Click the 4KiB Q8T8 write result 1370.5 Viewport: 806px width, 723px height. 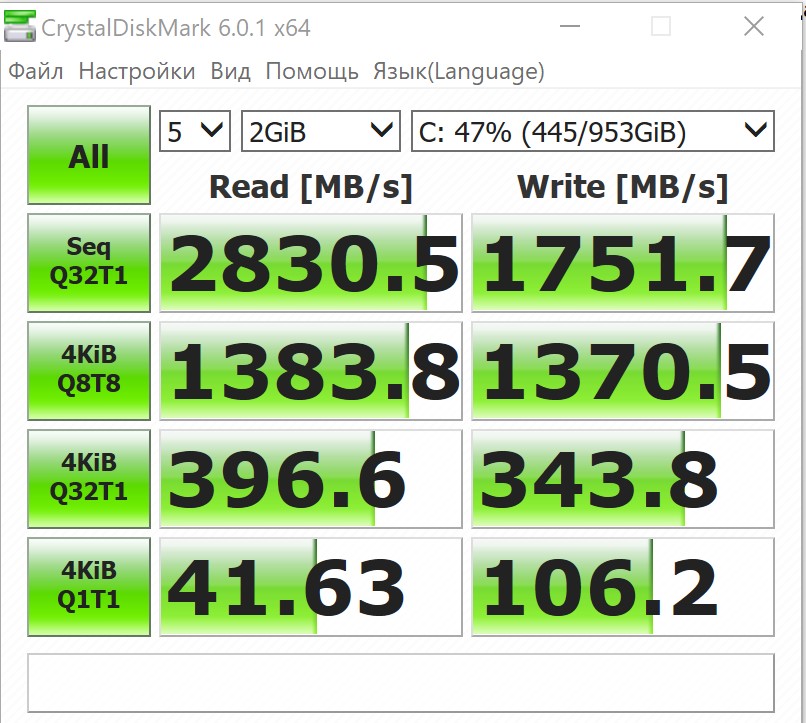point(623,370)
